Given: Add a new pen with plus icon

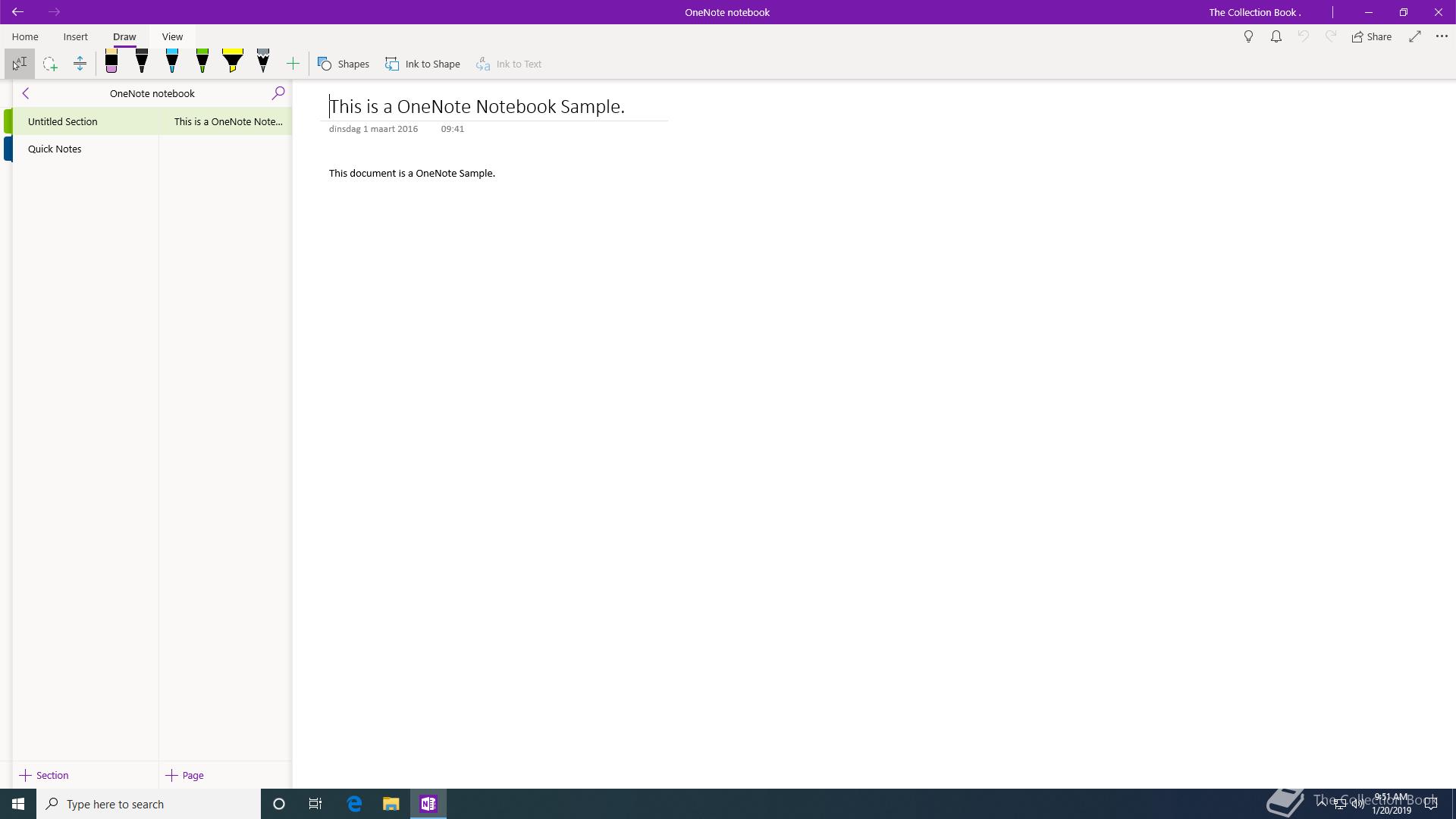Looking at the screenshot, I should click(x=293, y=64).
